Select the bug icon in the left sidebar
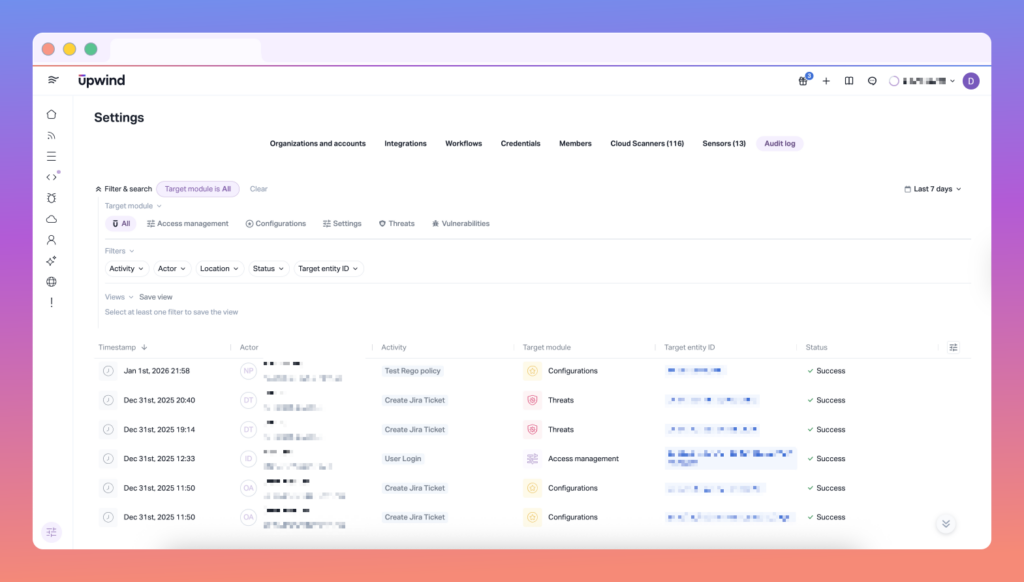The height and width of the screenshot is (582, 1024). (x=51, y=198)
